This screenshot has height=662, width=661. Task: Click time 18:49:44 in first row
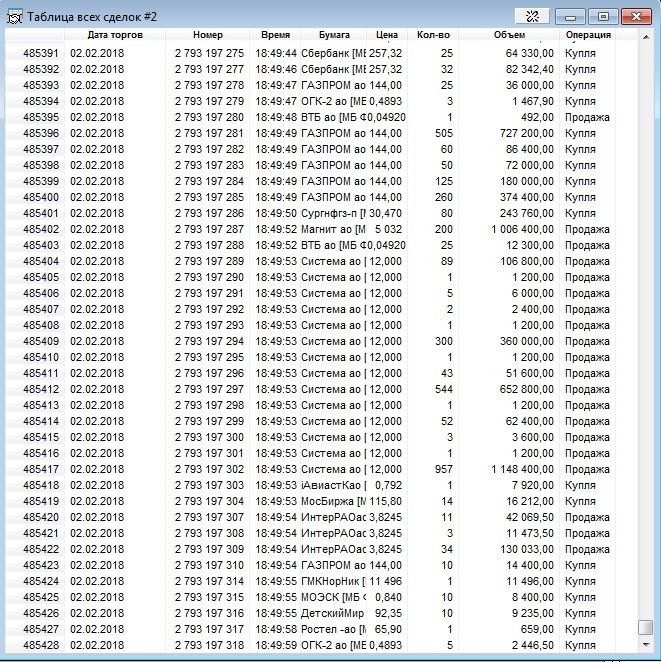(x=276, y=54)
